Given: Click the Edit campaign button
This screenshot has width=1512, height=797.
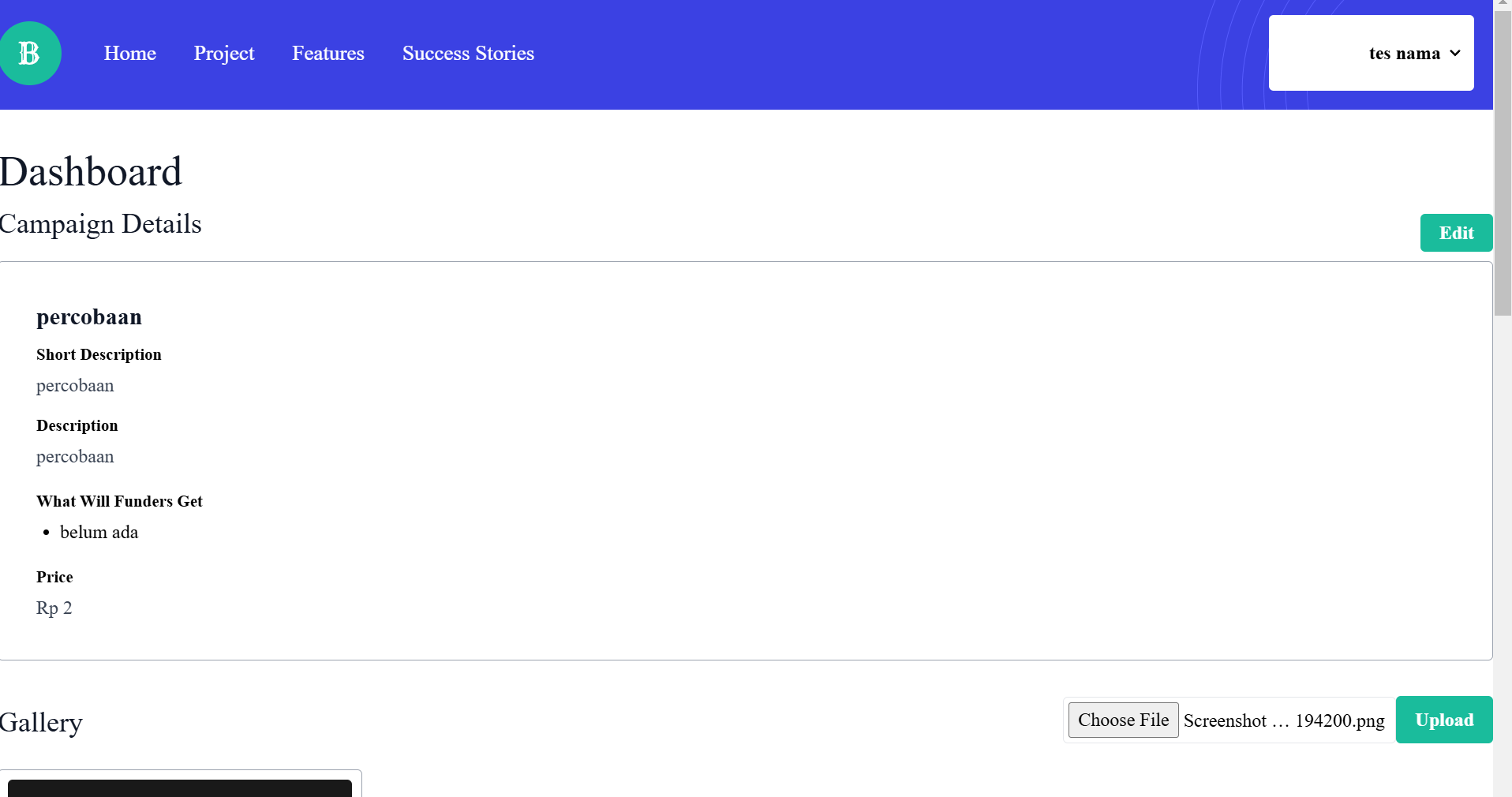Looking at the screenshot, I should click(x=1456, y=233).
